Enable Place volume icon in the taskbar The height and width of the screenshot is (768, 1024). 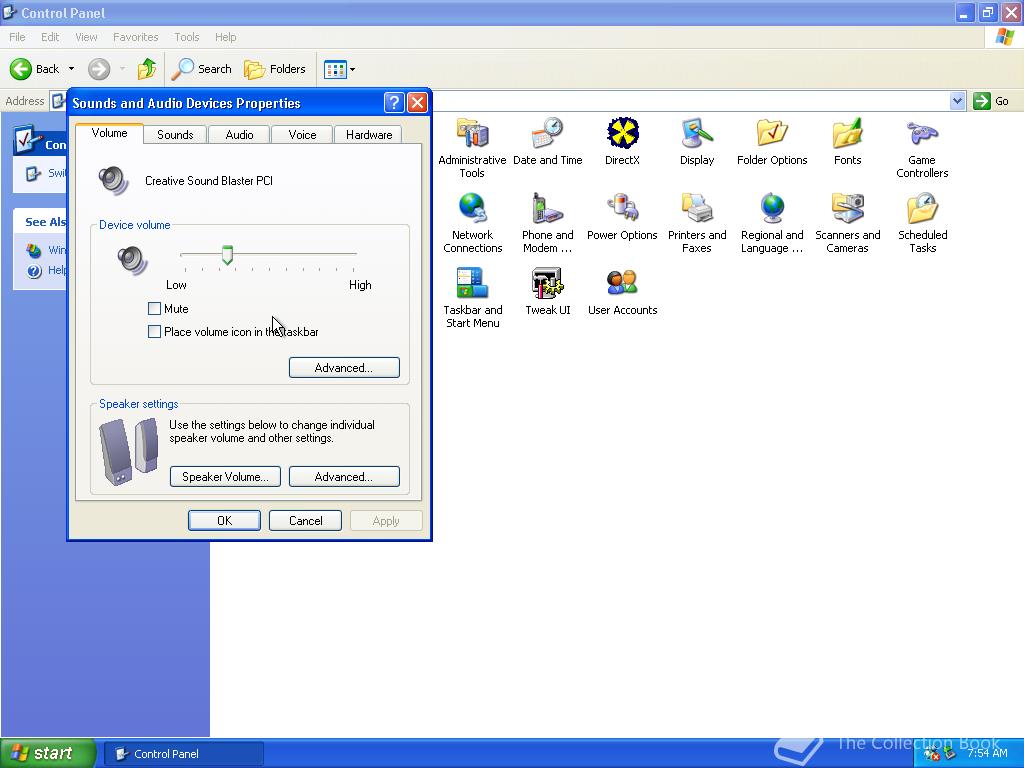(x=155, y=331)
